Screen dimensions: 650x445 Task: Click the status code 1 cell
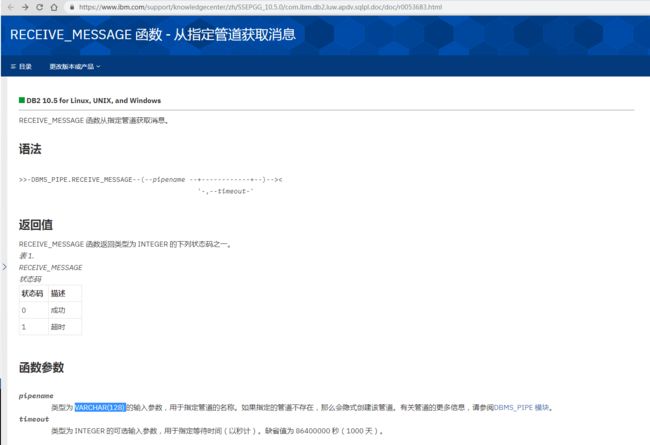pyautogui.click(x=34, y=327)
